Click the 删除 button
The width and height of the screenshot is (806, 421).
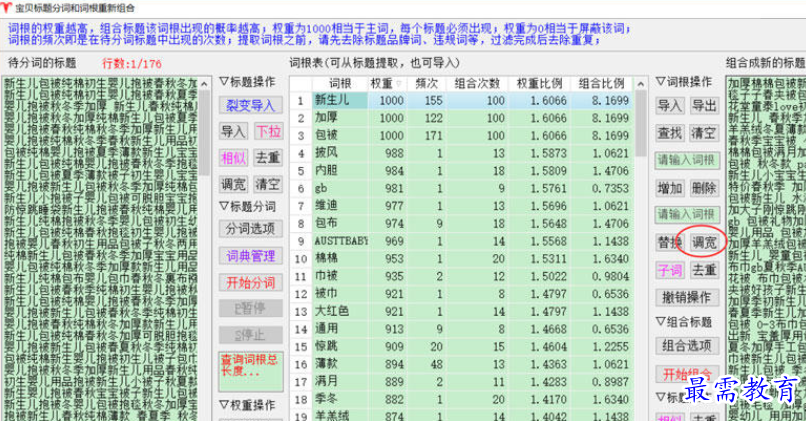click(x=704, y=188)
